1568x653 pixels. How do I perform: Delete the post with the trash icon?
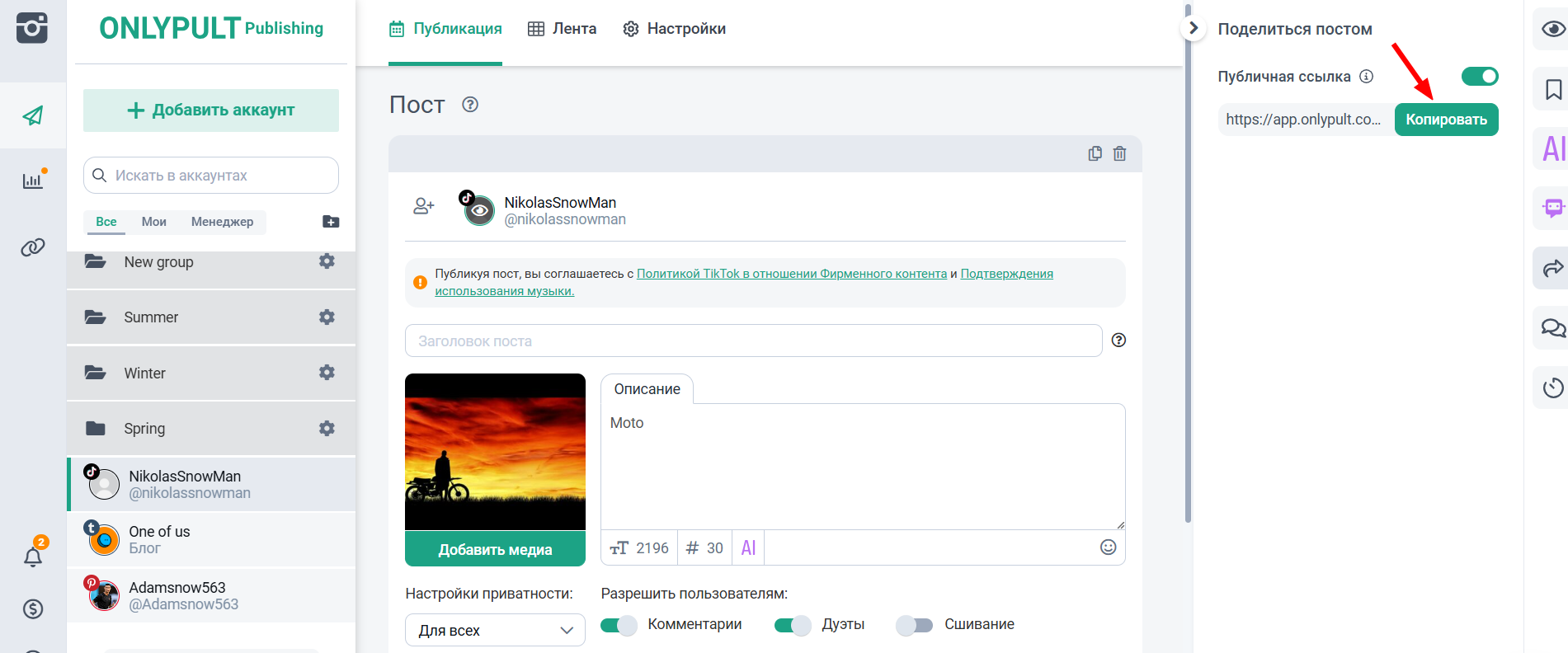[x=1119, y=153]
